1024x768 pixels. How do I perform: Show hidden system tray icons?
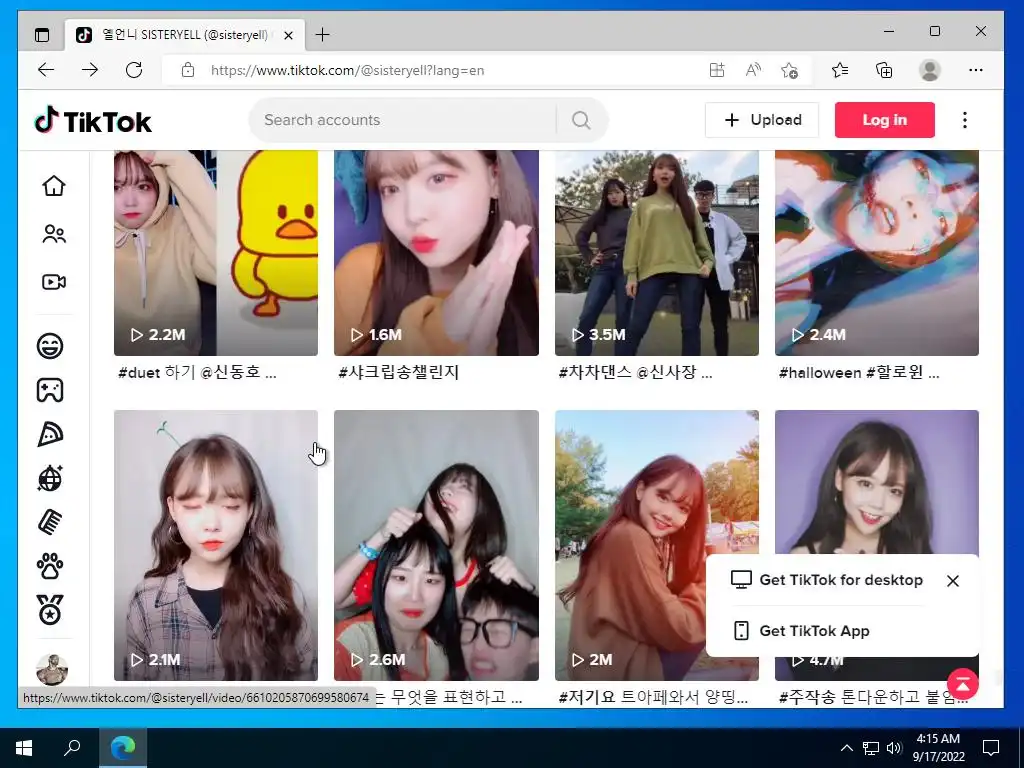846,748
